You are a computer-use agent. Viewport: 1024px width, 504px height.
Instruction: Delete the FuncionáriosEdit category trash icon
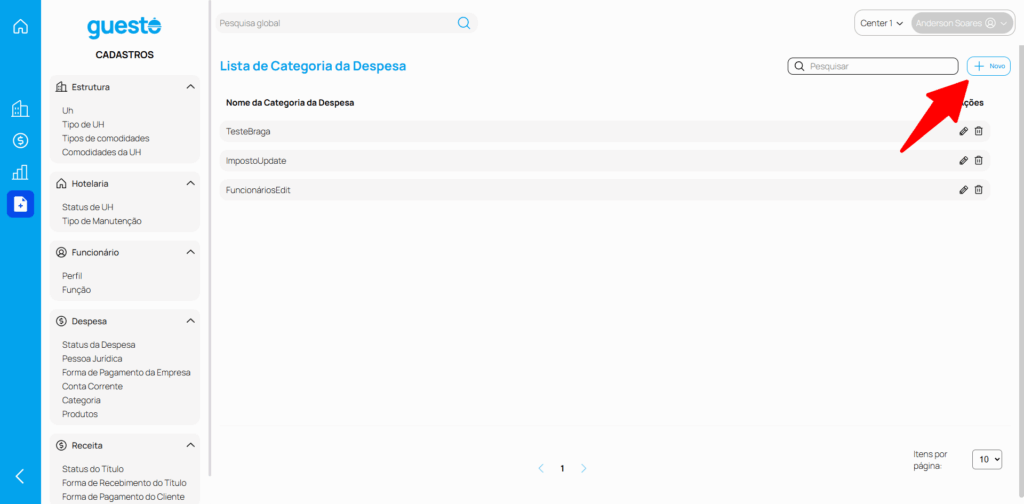[979, 190]
